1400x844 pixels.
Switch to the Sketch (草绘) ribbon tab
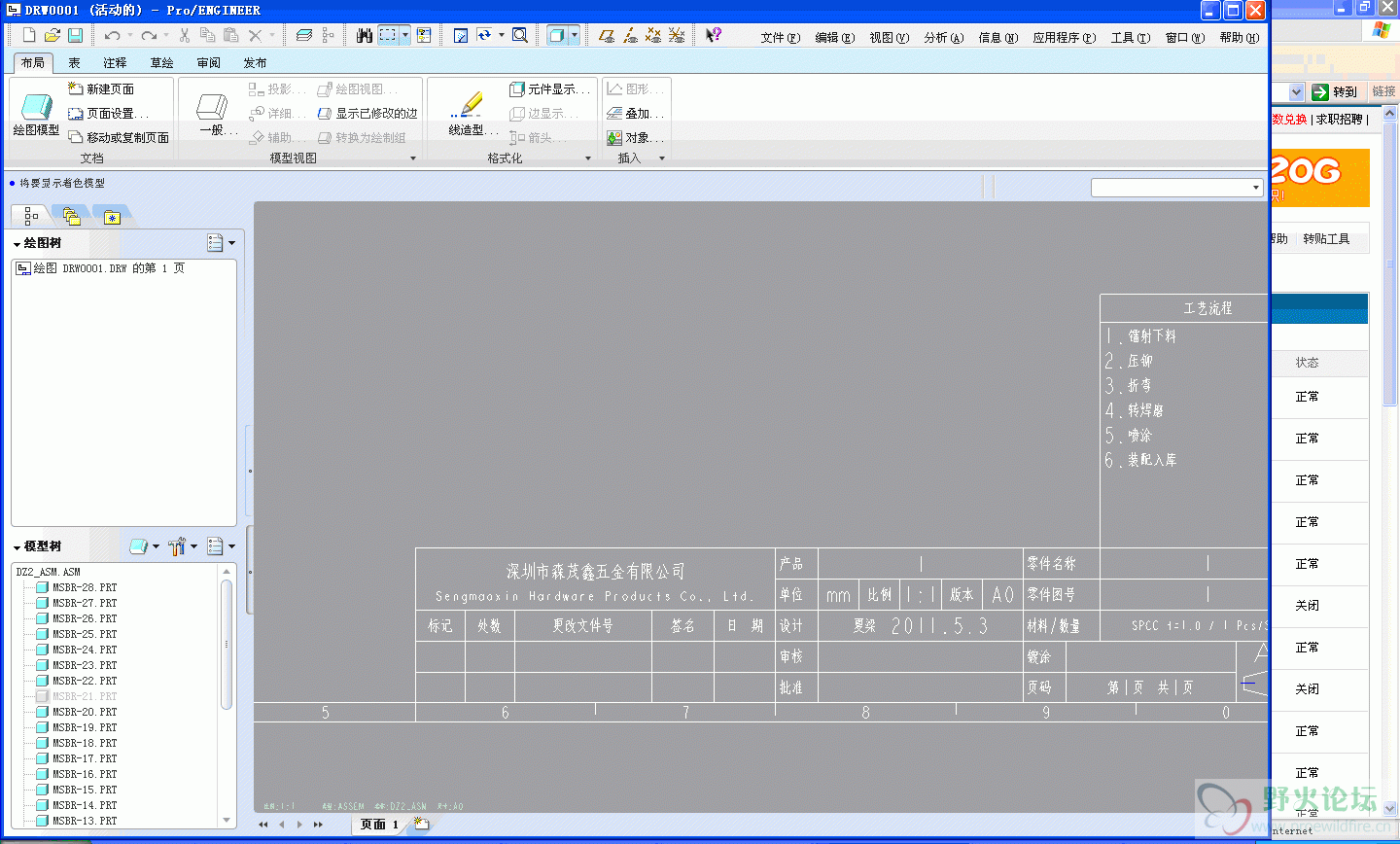(161, 62)
